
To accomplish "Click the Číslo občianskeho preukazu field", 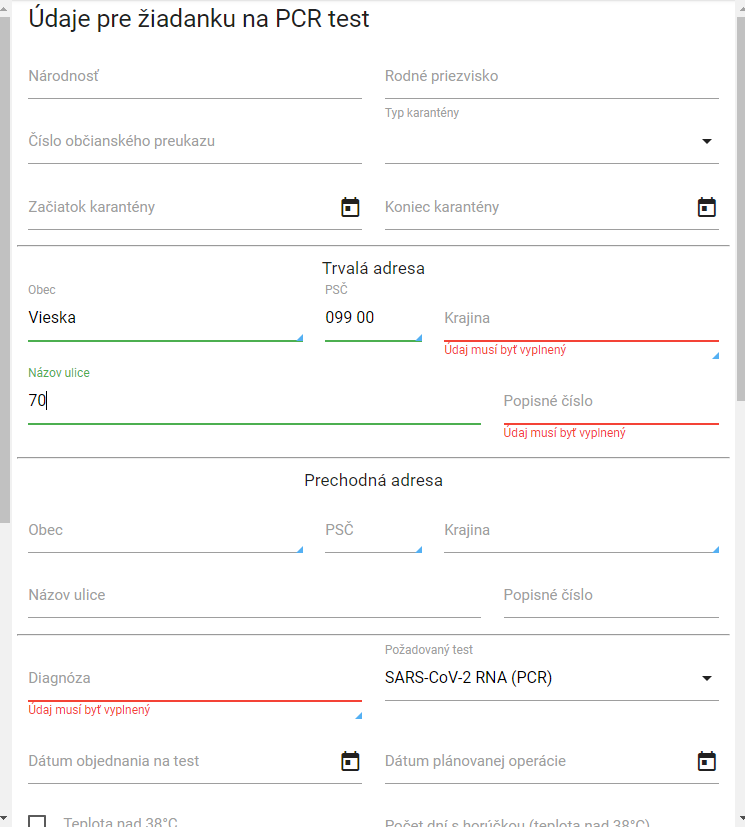I will [x=194, y=142].
